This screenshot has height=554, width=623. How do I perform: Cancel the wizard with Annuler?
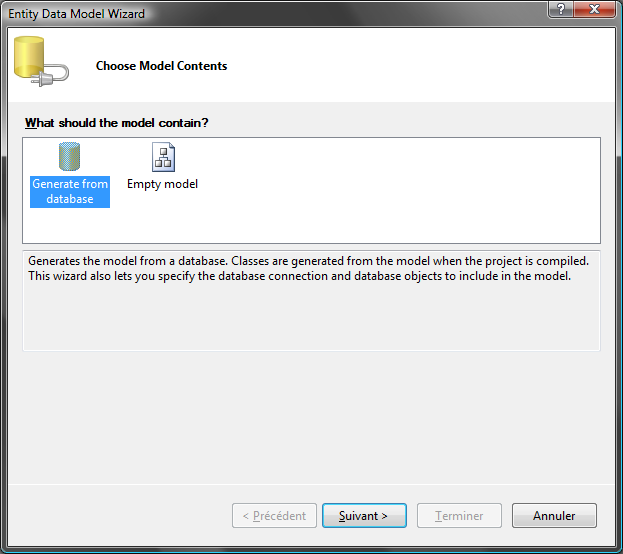click(x=554, y=516)
